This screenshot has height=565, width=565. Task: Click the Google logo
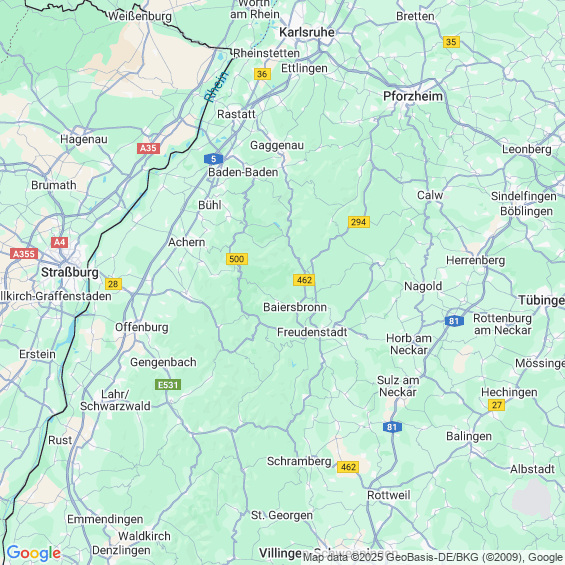[x=34, y=553]
